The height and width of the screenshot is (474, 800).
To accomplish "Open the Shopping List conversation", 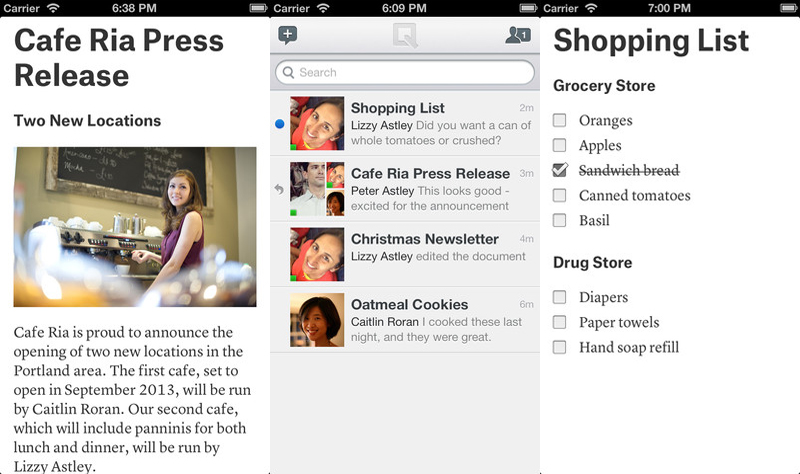I will coord(405,123).
